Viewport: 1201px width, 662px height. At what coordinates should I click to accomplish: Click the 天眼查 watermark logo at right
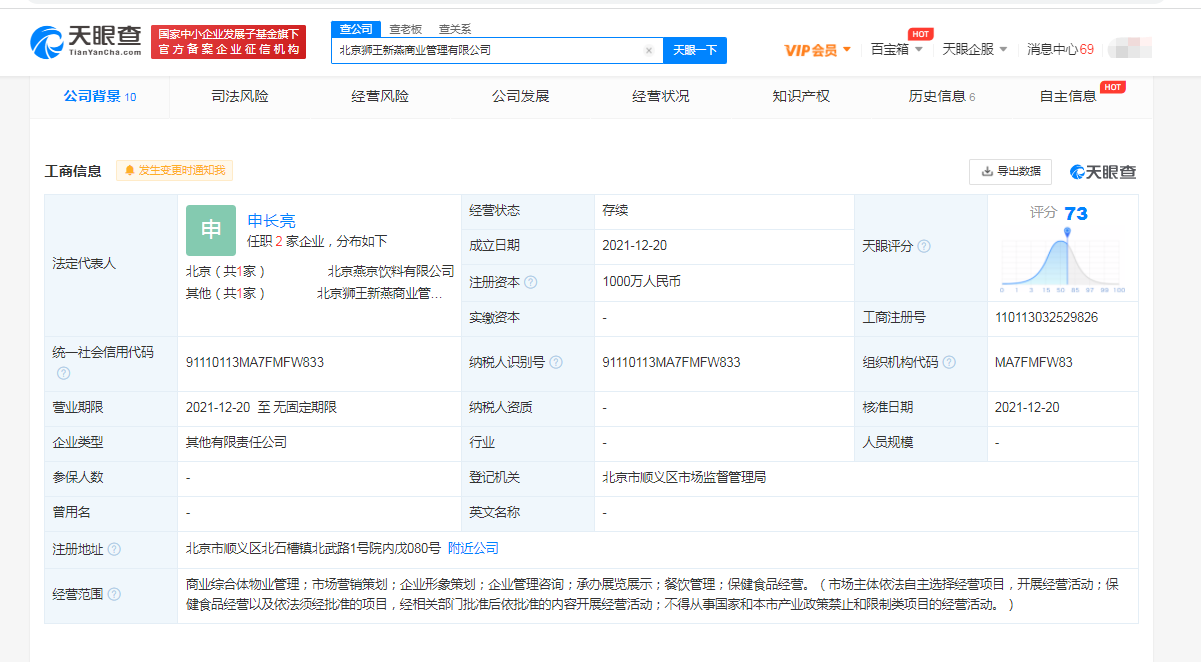click(x=1103, y=172)
